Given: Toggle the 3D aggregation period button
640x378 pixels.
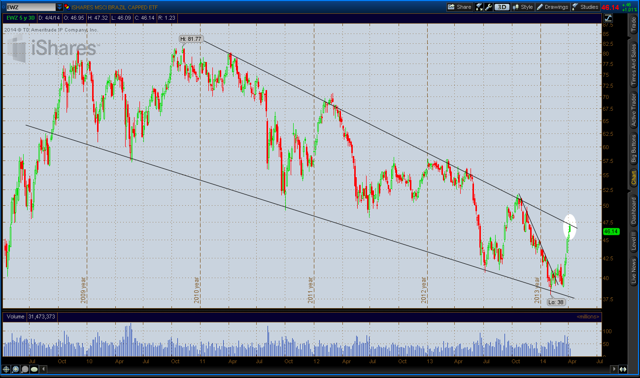Looking at the screenshot, I should [x=502, y=7].
